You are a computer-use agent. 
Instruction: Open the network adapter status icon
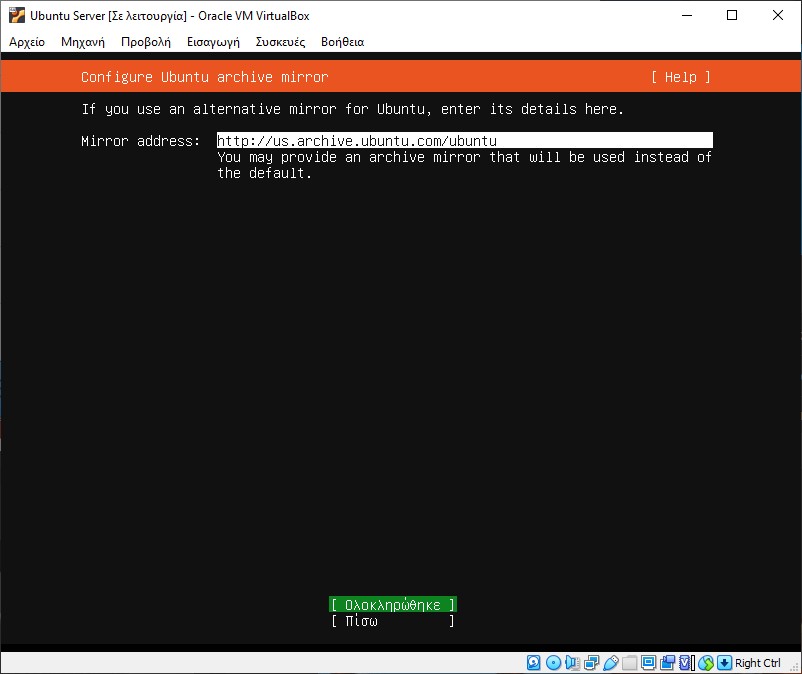591,663
